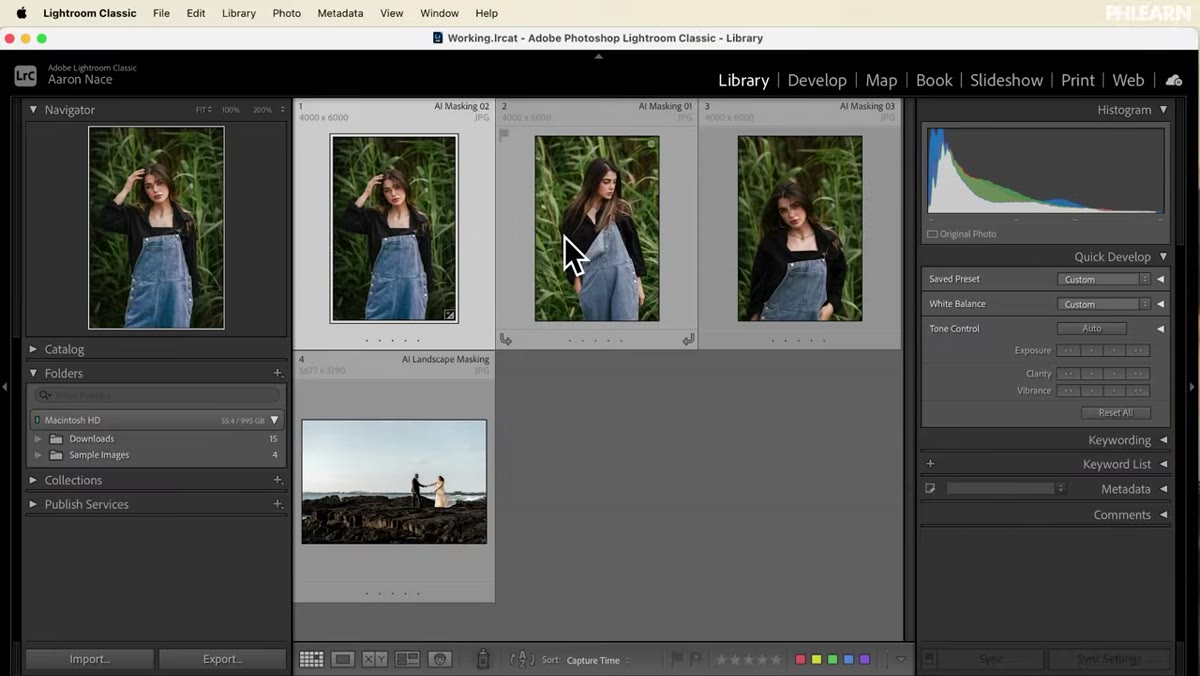The width and height of the screenshot is (1200, 676).
Task: Set star rating in the toolbar
Action: [748, 659]
